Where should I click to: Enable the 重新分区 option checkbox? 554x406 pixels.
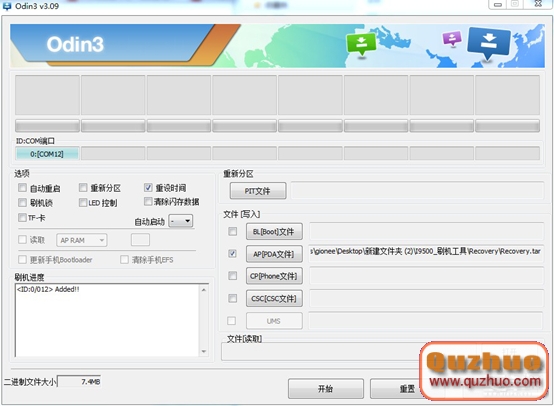click(x=83, y=187)
